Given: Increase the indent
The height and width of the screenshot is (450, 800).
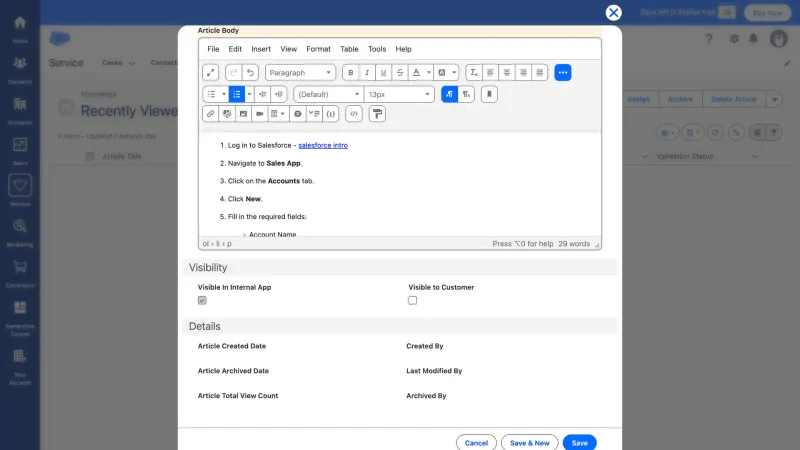Looking at the screenshot, I should pyautogui.click(x=279, y=94).
